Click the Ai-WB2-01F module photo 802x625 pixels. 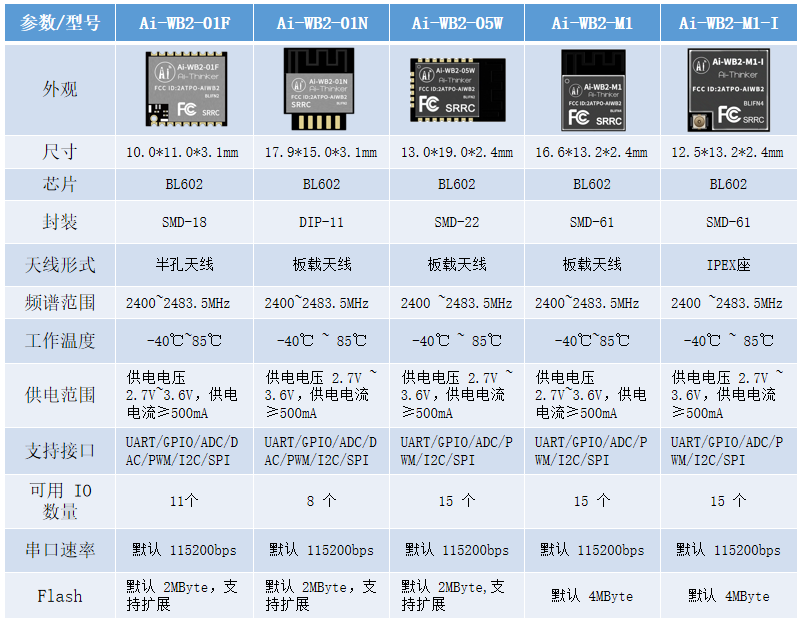186,89
